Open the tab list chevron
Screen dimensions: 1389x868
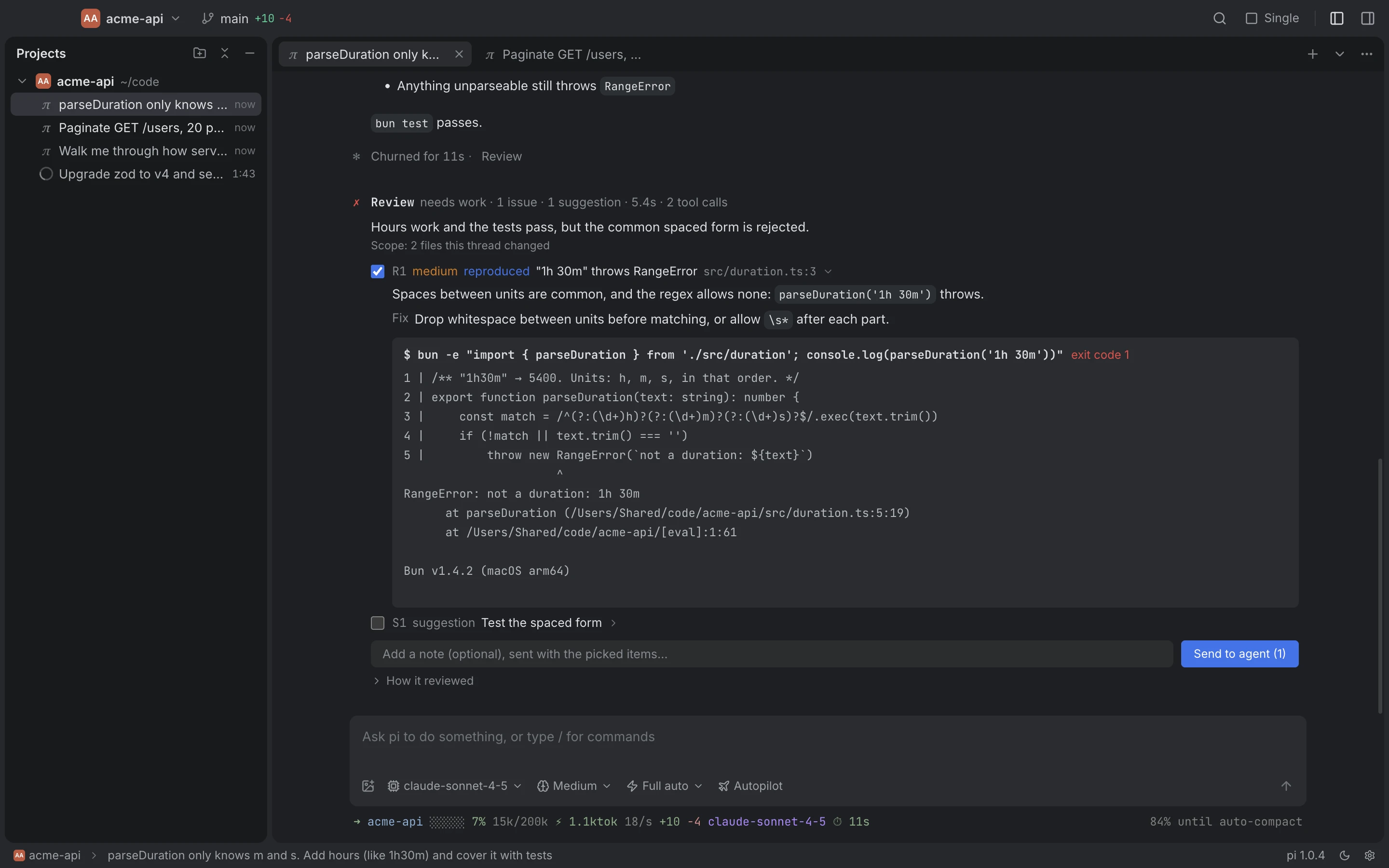[1340, 54]
